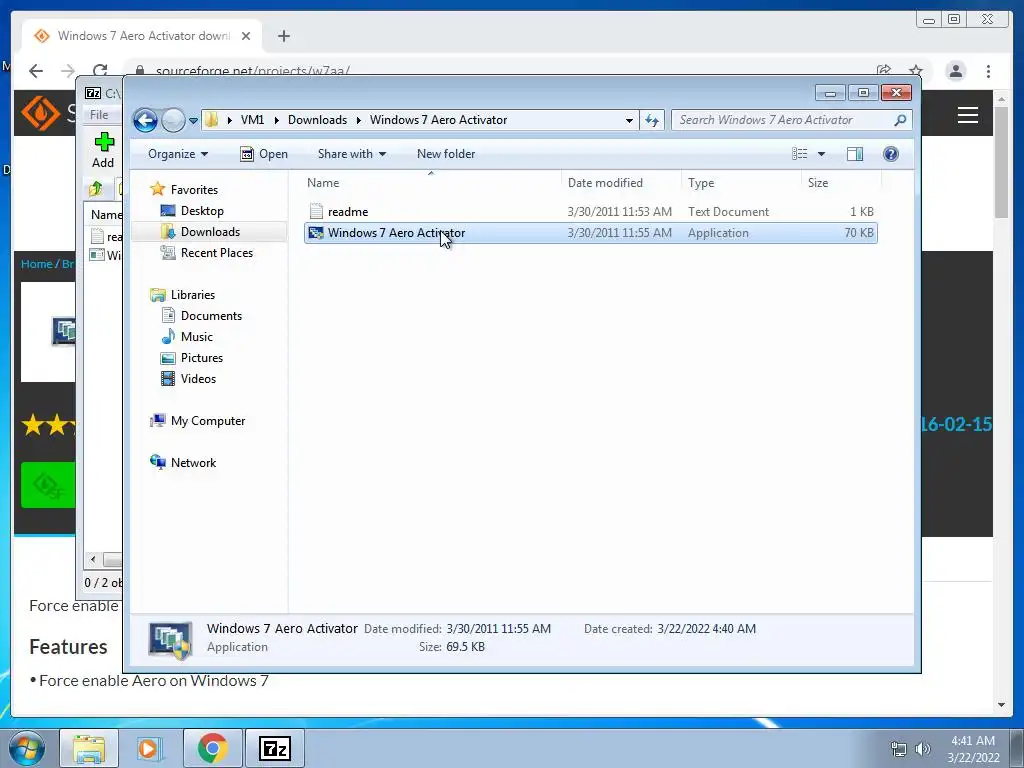Image resolution: width=1024 pixels, height=768 pixels.
Task: Bookmark this page with the star icon
Action: tap(916, 71)
